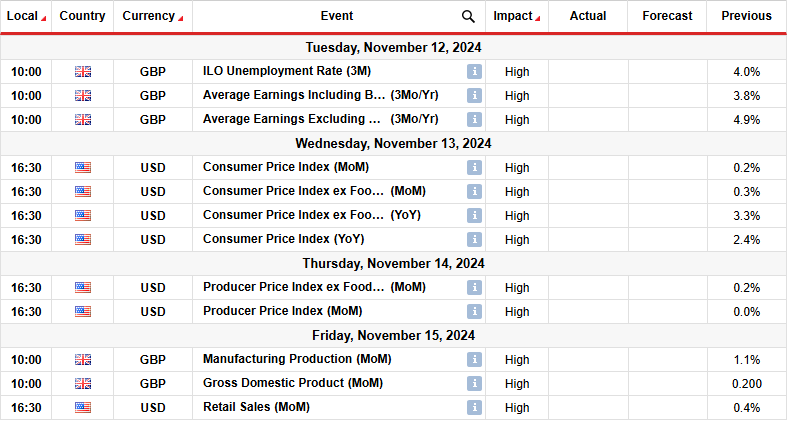Open the Impact filter dropdown
The width and height of the screenshot is (787, 422).
pos(538,19)
